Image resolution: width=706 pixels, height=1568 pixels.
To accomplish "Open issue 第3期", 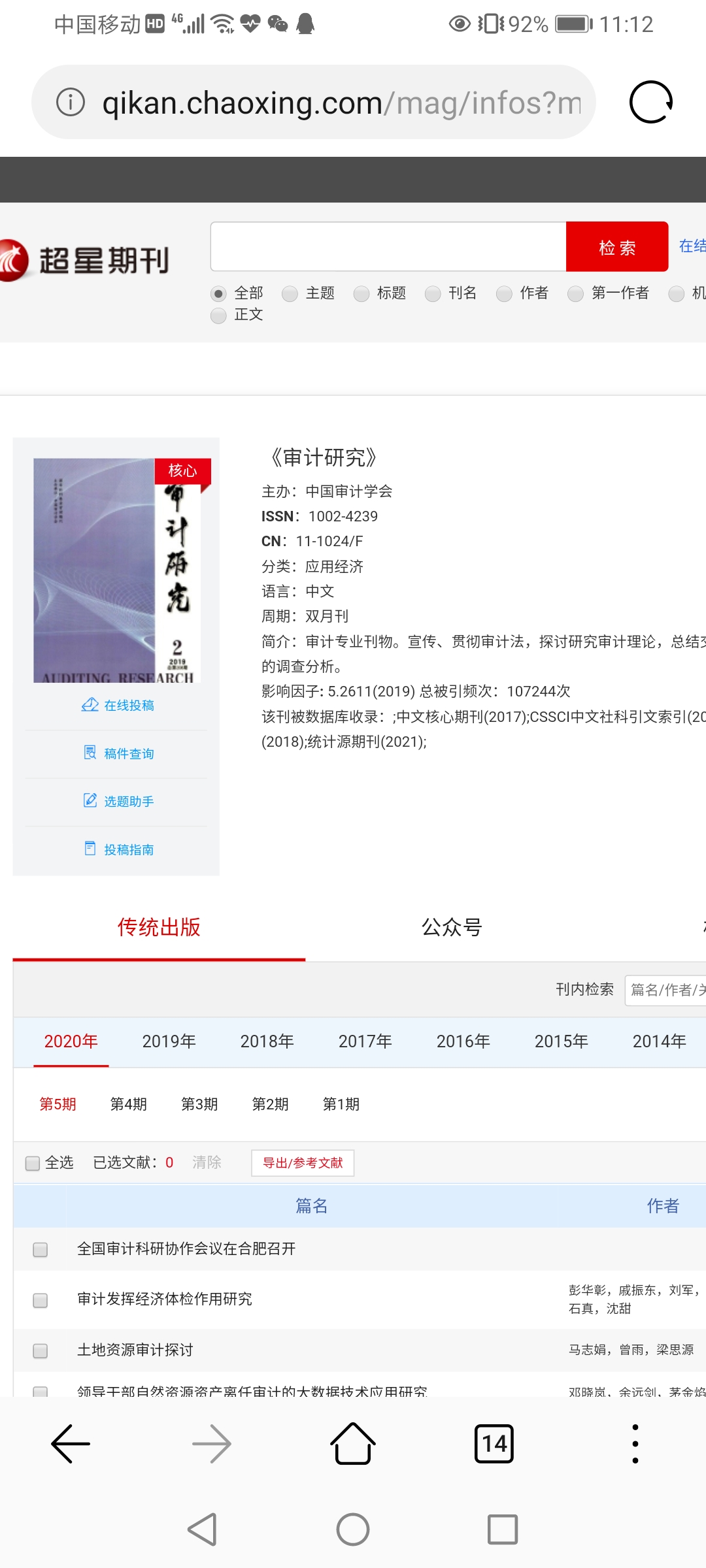I will tap(199, 1104).
